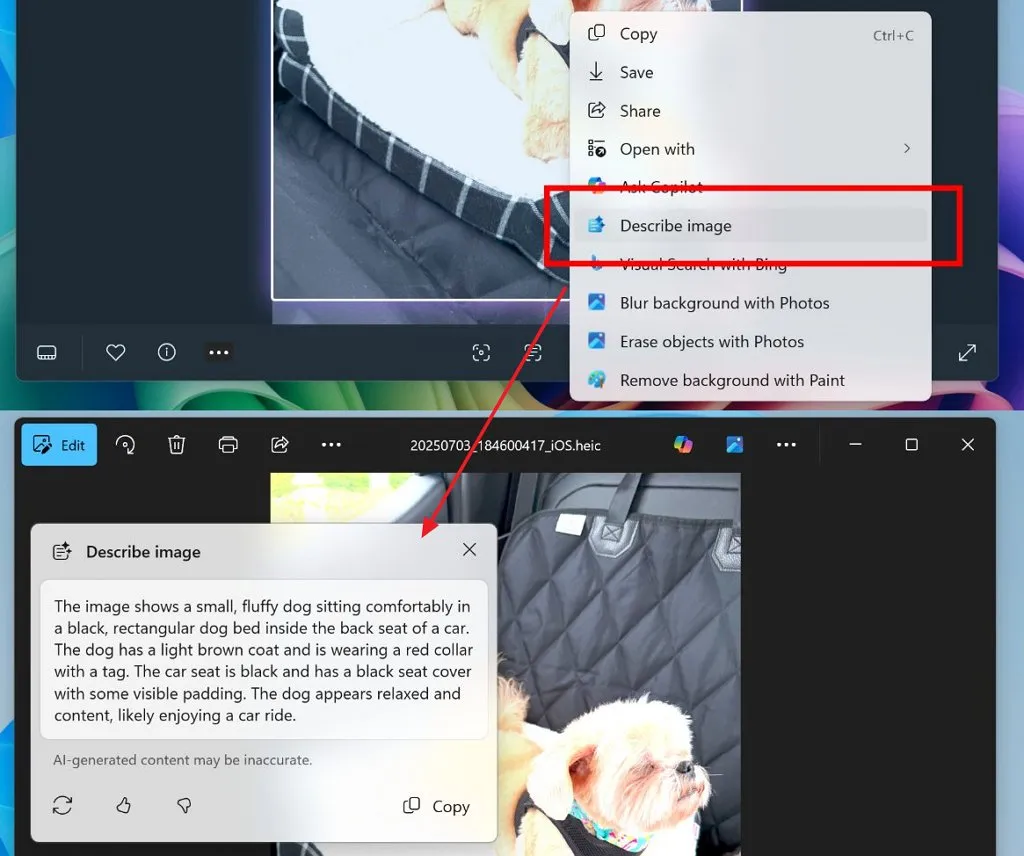Open the See more menu in the viewer toolbar
The image size is (1024, 856).
click(218, 352)
